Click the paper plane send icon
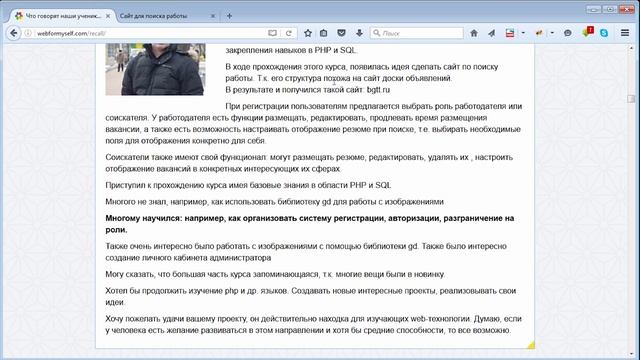Image resolution: width=640 pixels, height=360 pixels. click(x=491, y=33)
